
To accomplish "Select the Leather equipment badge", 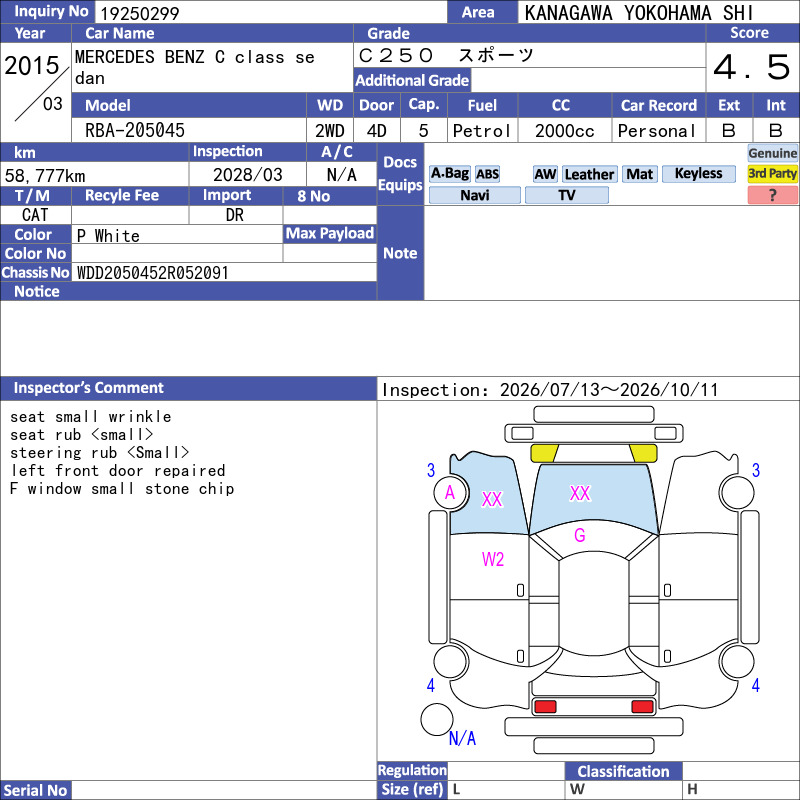I will point(589,174).
